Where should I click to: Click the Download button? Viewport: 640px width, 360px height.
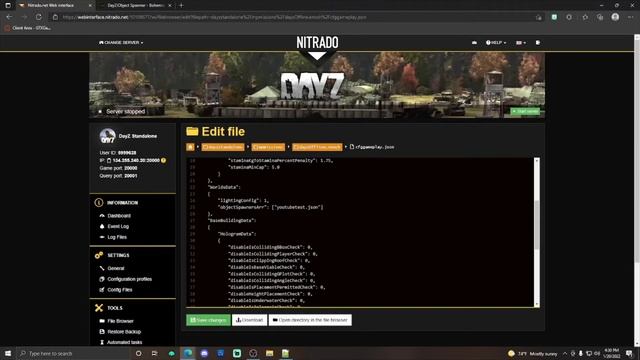click(249, 320)
